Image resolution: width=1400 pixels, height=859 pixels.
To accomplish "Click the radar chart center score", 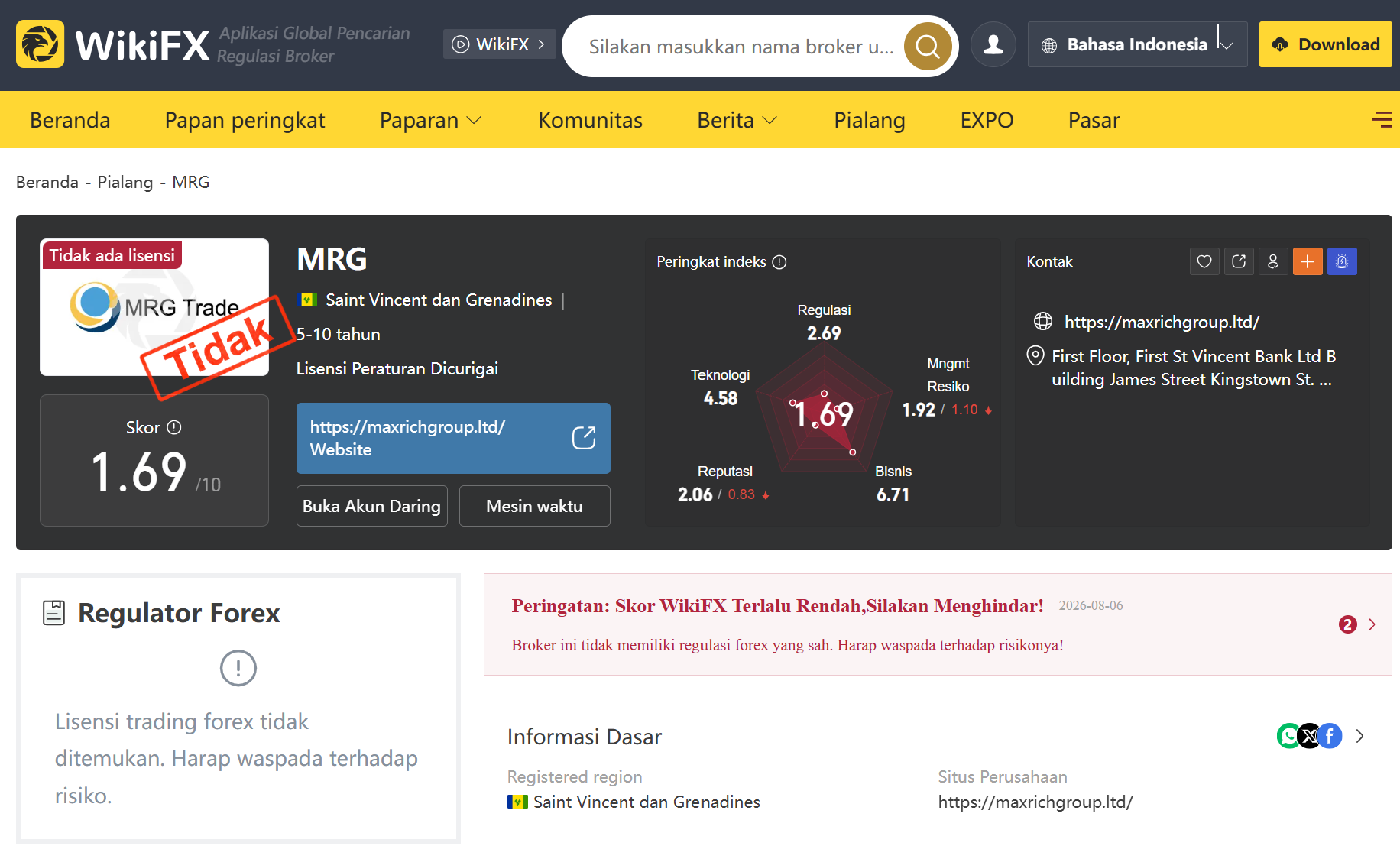I will point(824,414).
